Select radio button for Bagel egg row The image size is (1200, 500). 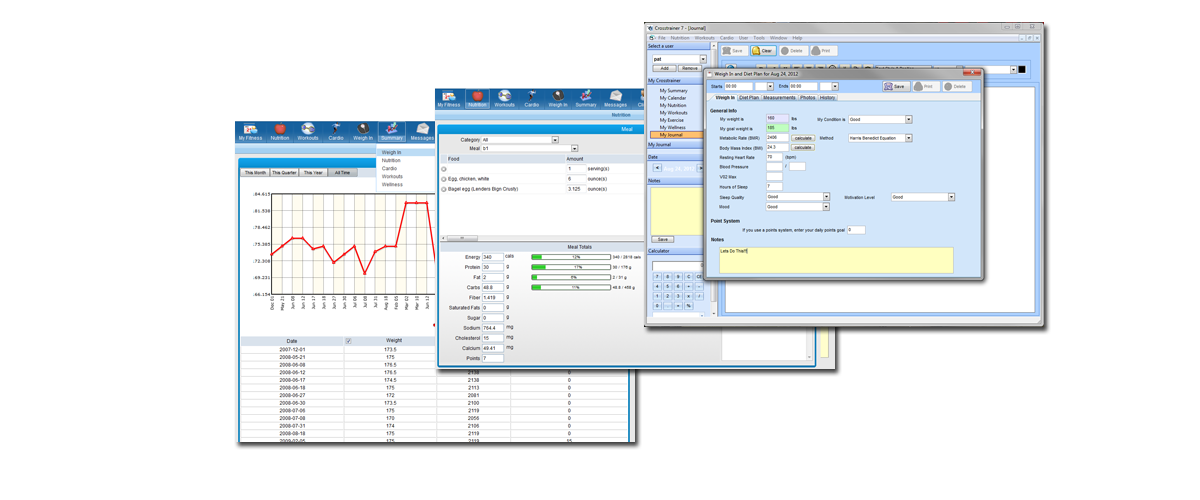444,189
